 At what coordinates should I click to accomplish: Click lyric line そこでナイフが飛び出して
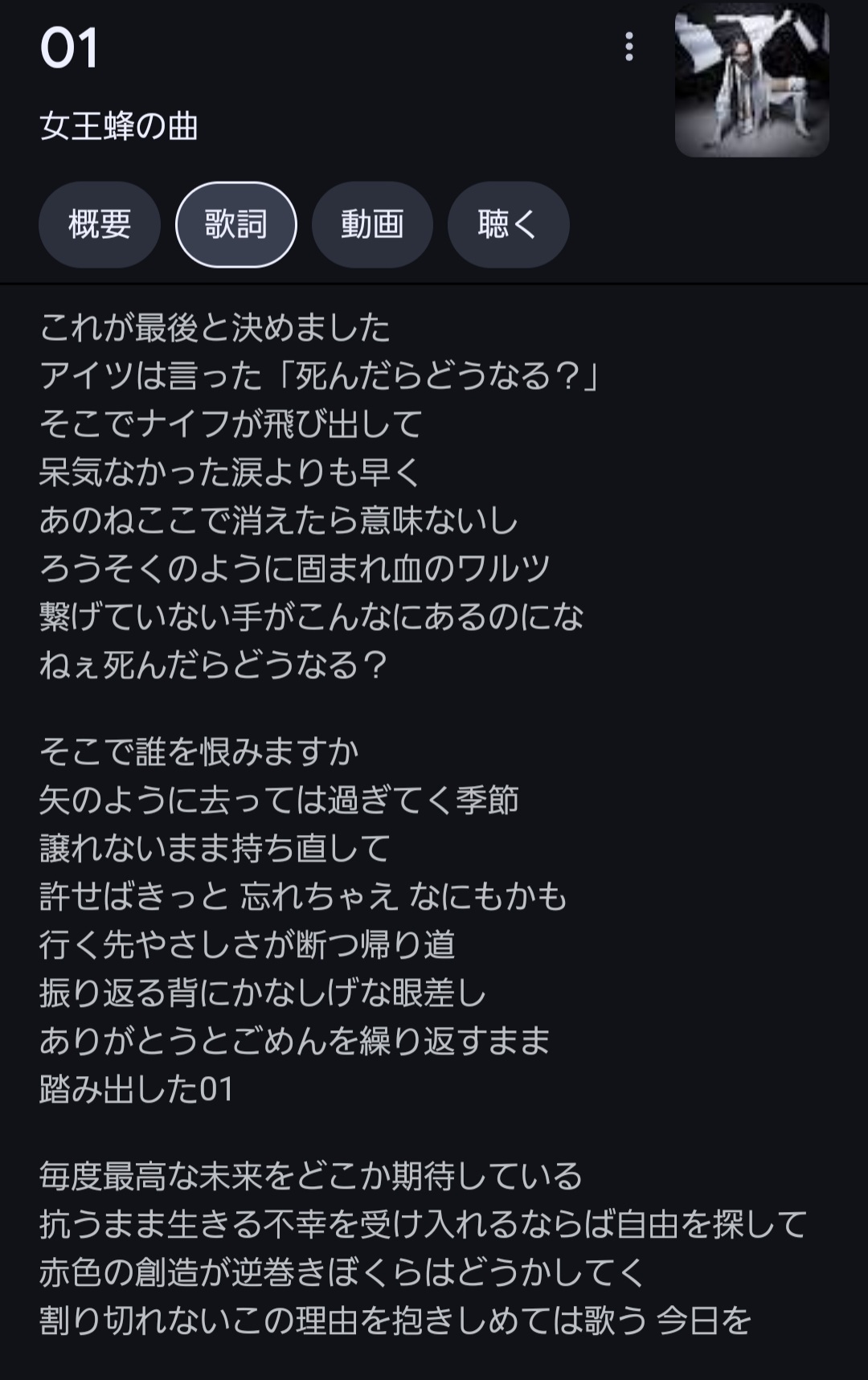(x=231, y=424)
